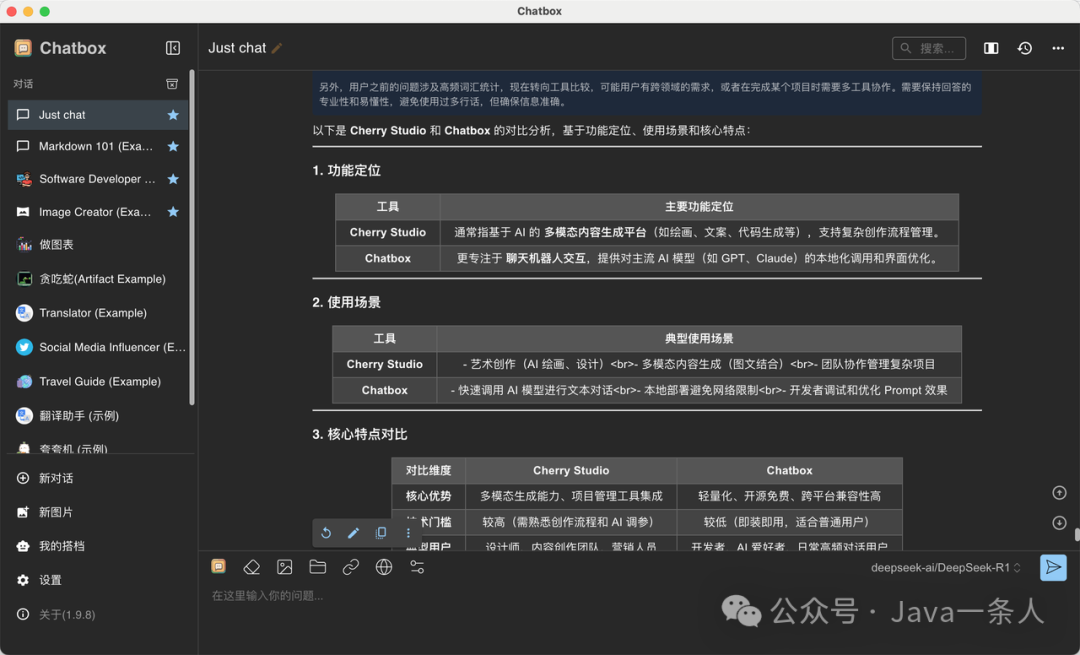The width and height of the screenshot is (1080, 655).
Task: Click Chatbox logo icon in input toolbar
Action: [218, 566]
